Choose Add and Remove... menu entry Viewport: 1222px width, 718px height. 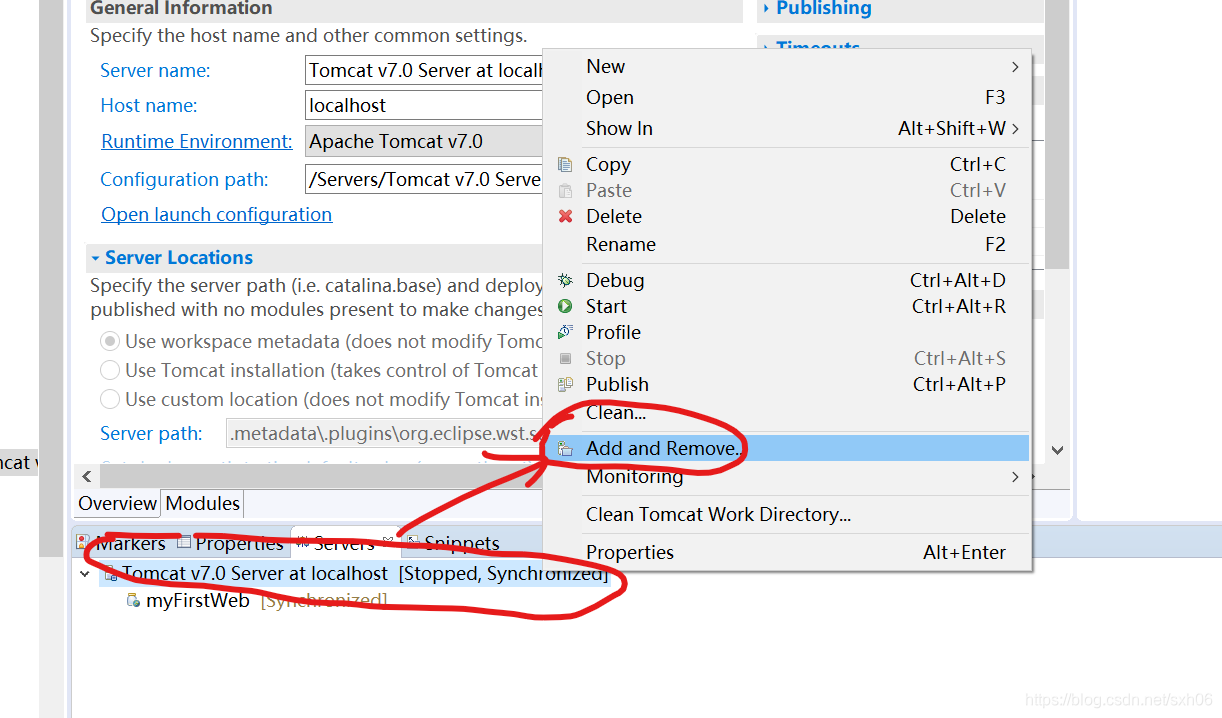coord(789,448)
